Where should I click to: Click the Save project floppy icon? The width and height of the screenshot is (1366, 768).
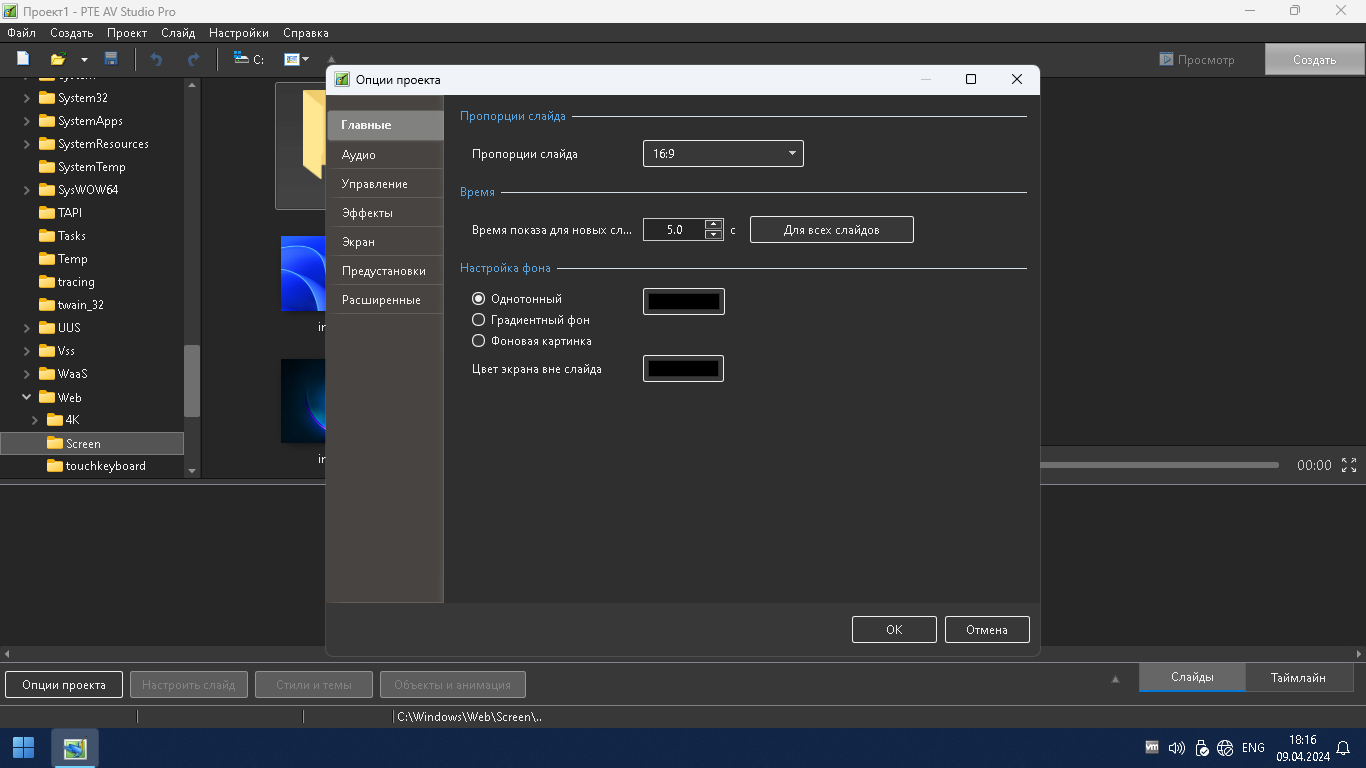tap(111, 59)
